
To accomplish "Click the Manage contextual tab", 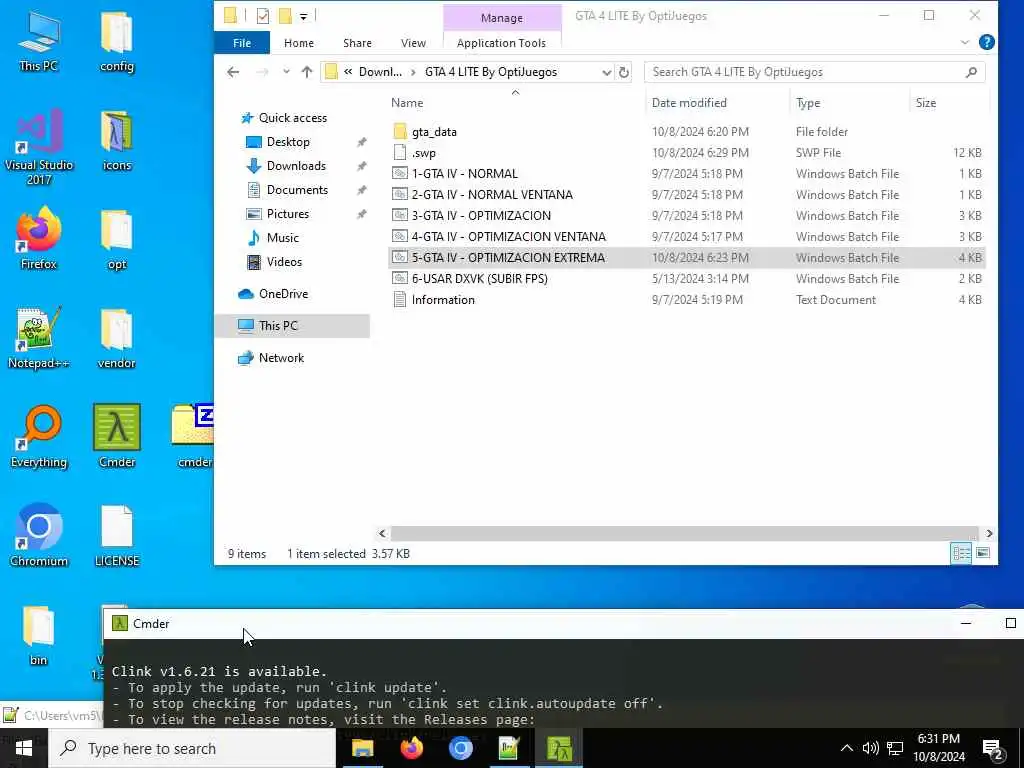I will (x=502, y=18).
